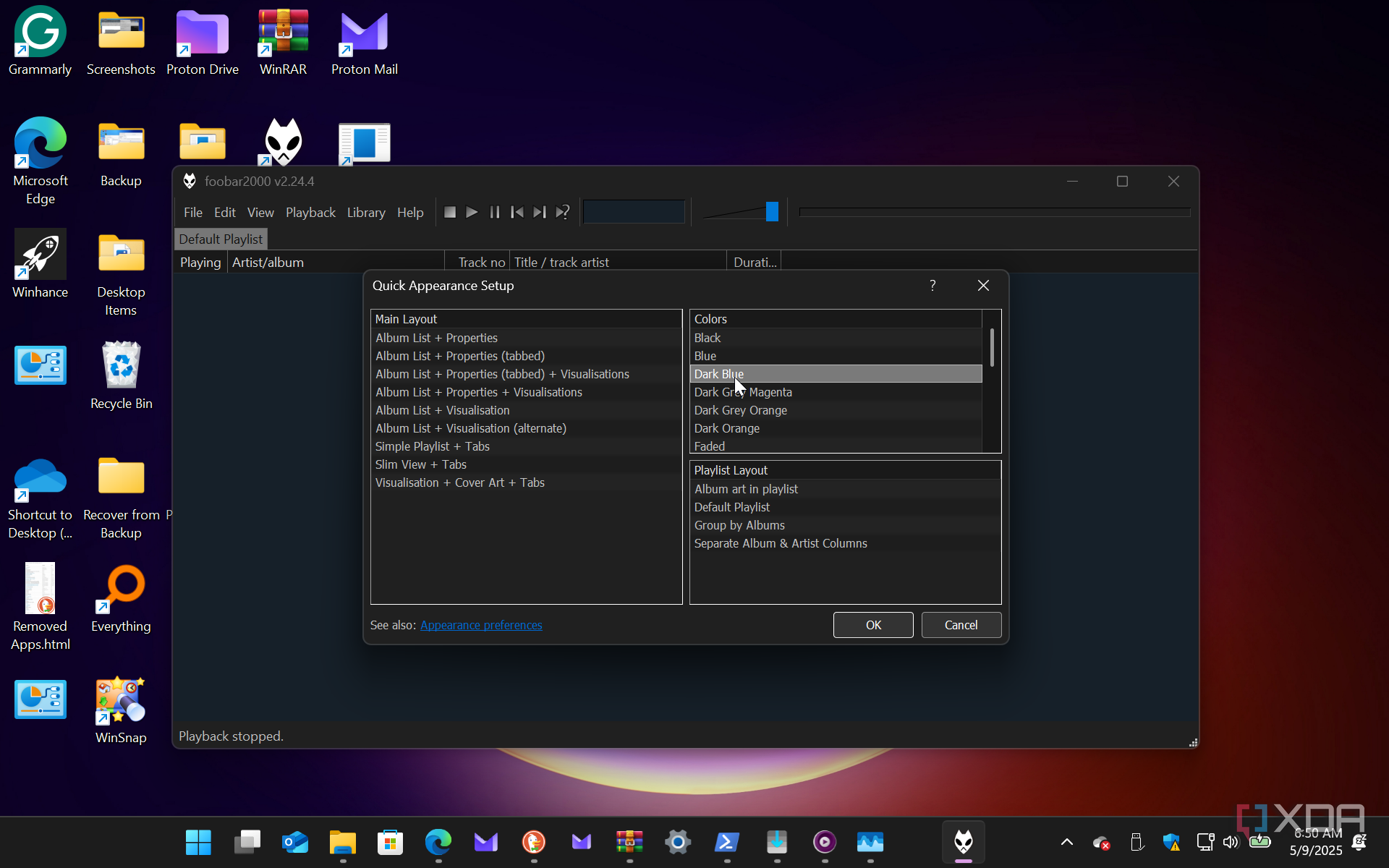This screenshot has height=868, width=1389.
Task: Select Album List + Properties layout
Action: [526, 338]
